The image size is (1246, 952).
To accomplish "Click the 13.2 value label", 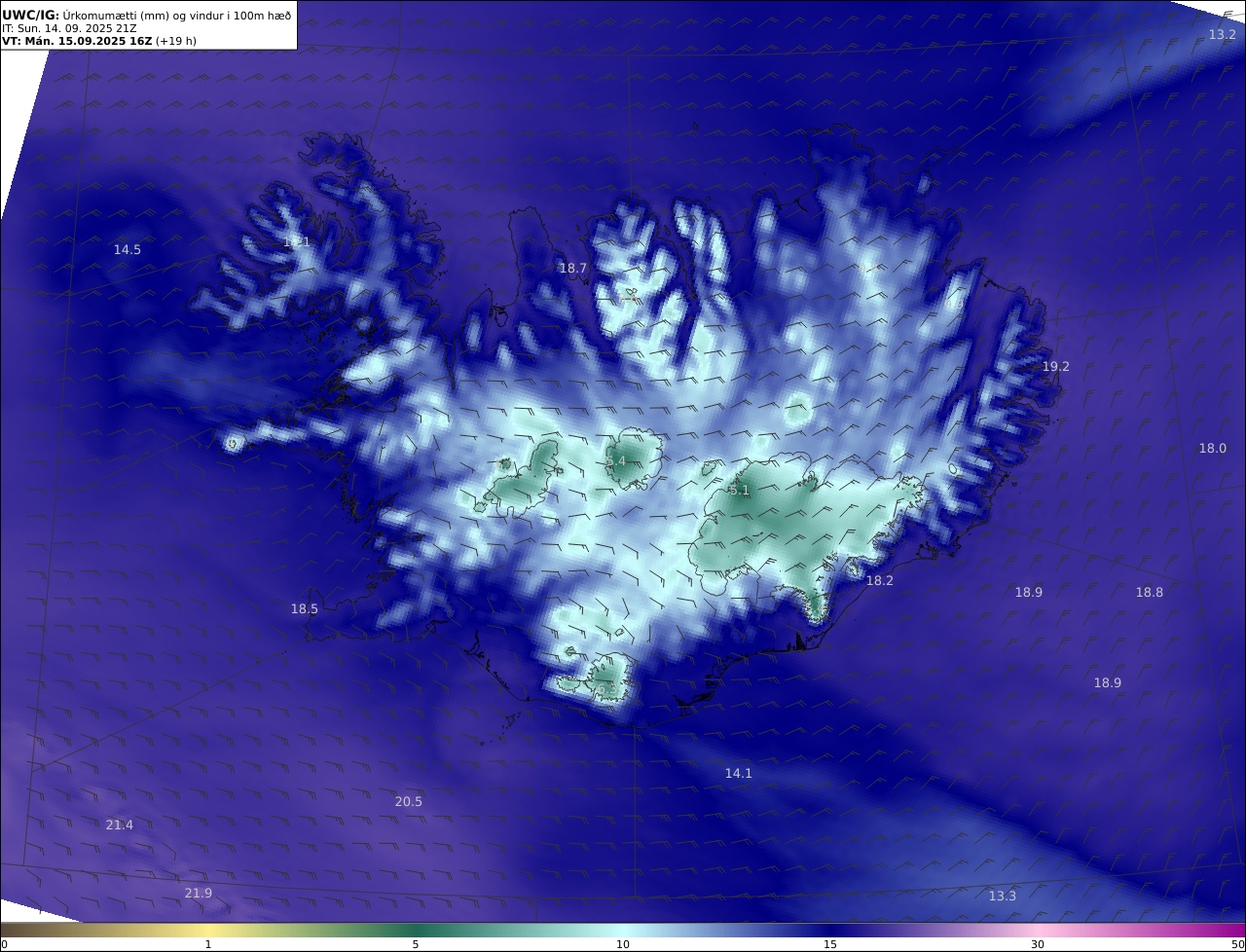I will coord(1223,34).
